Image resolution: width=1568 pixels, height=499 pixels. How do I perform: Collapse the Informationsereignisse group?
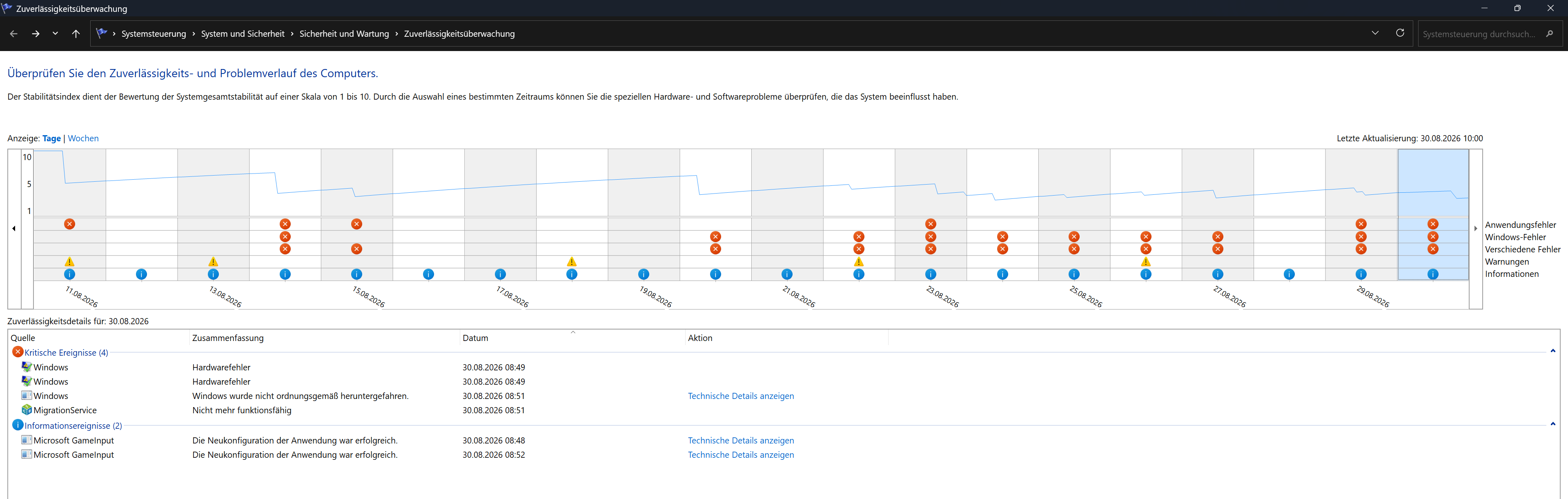point(1553,424)
